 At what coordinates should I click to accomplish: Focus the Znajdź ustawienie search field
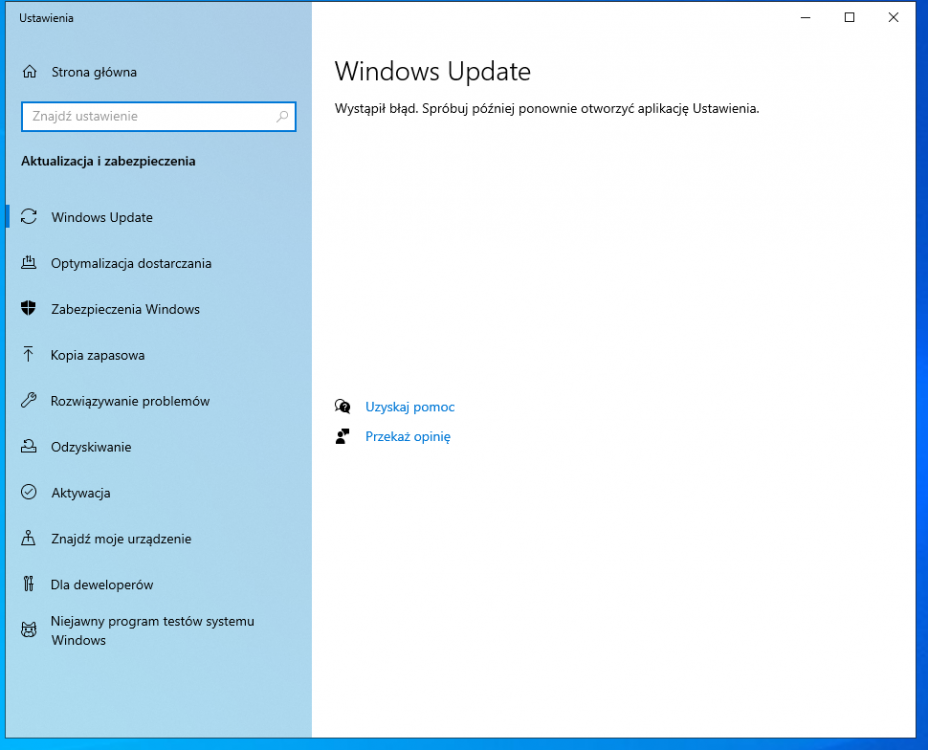point(148,116)
